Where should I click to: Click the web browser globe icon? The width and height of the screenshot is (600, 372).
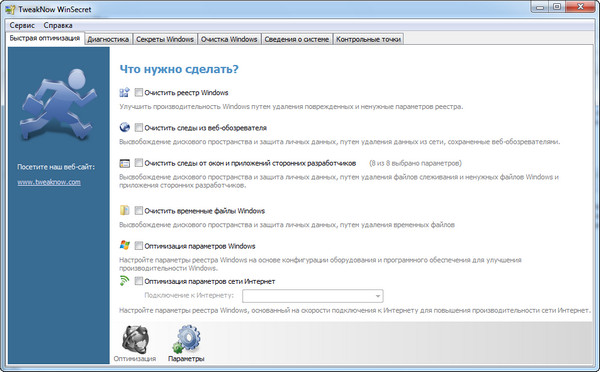pos(124,127)
